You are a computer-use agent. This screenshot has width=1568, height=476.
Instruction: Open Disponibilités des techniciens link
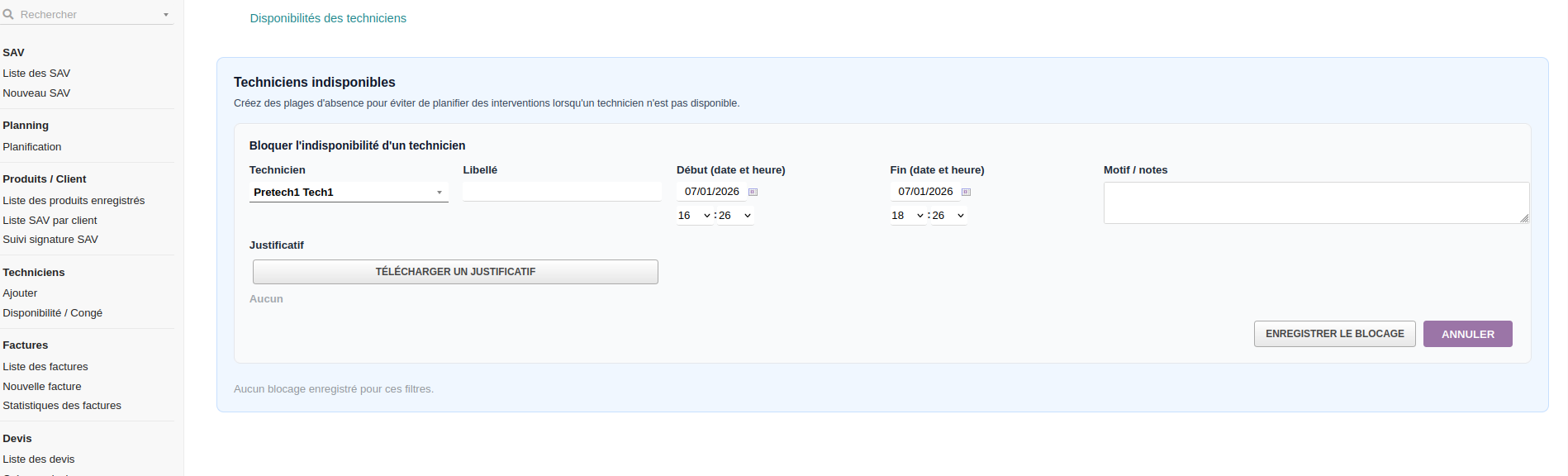(328, 18)
